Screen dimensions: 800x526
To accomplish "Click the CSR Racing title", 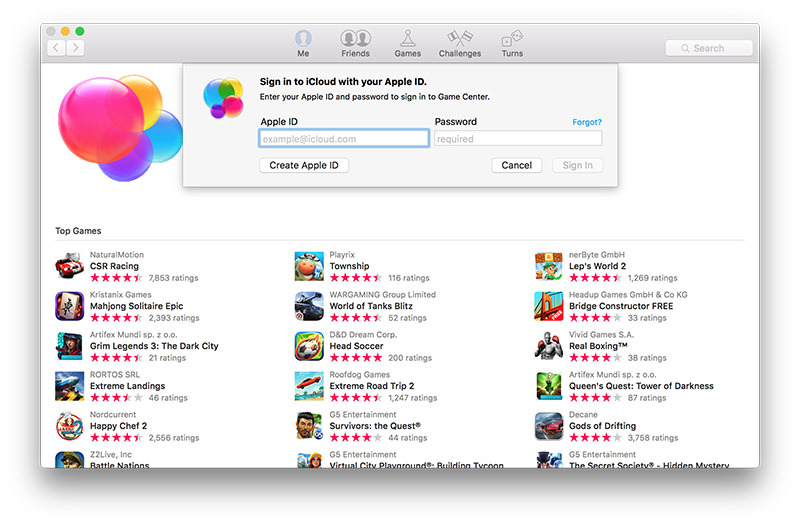I will 114,266.
